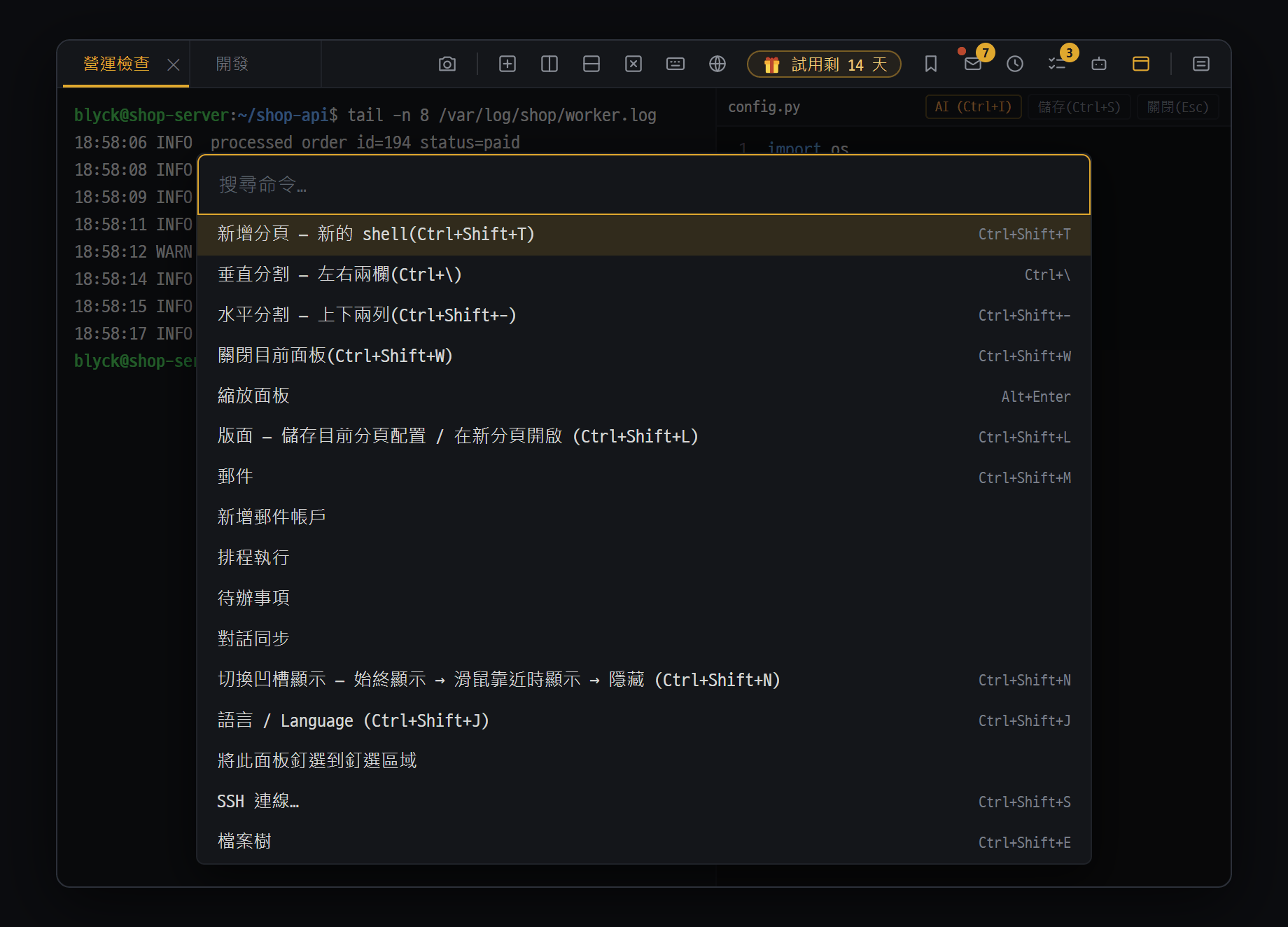Open 語言 / Language command
1288x927 pixels.
tap(644, 721)
